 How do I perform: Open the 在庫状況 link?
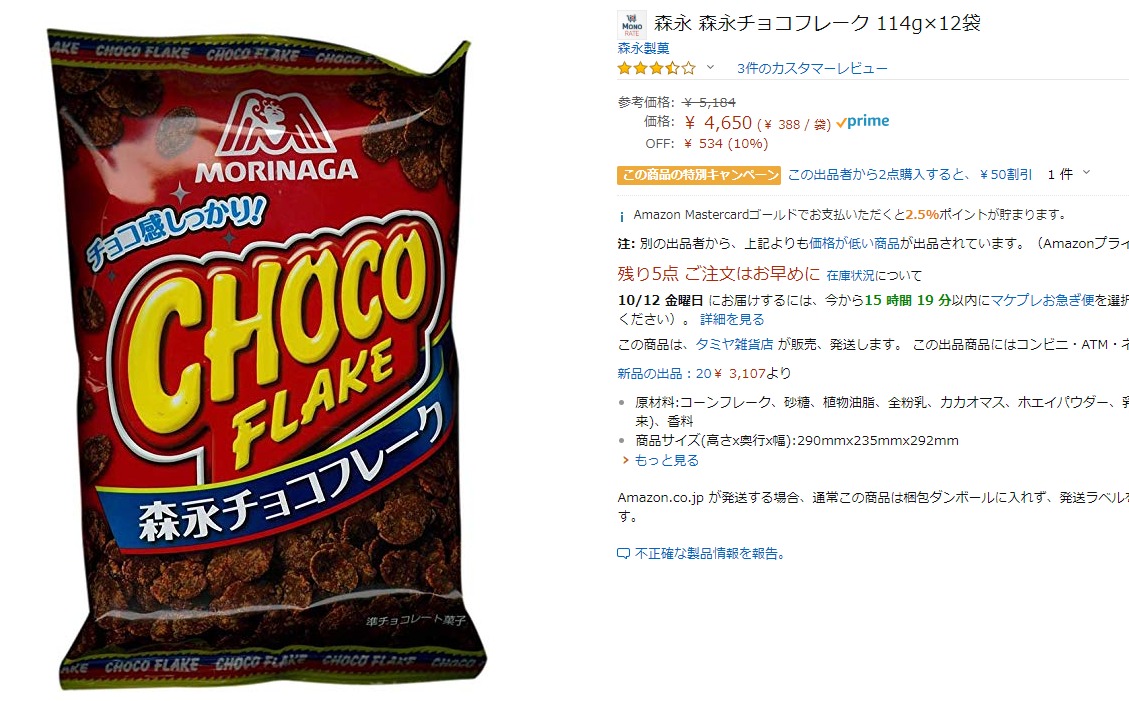850,276
